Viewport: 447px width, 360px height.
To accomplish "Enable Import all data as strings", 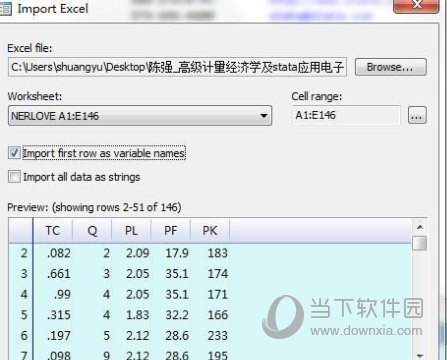I will 14,177.
